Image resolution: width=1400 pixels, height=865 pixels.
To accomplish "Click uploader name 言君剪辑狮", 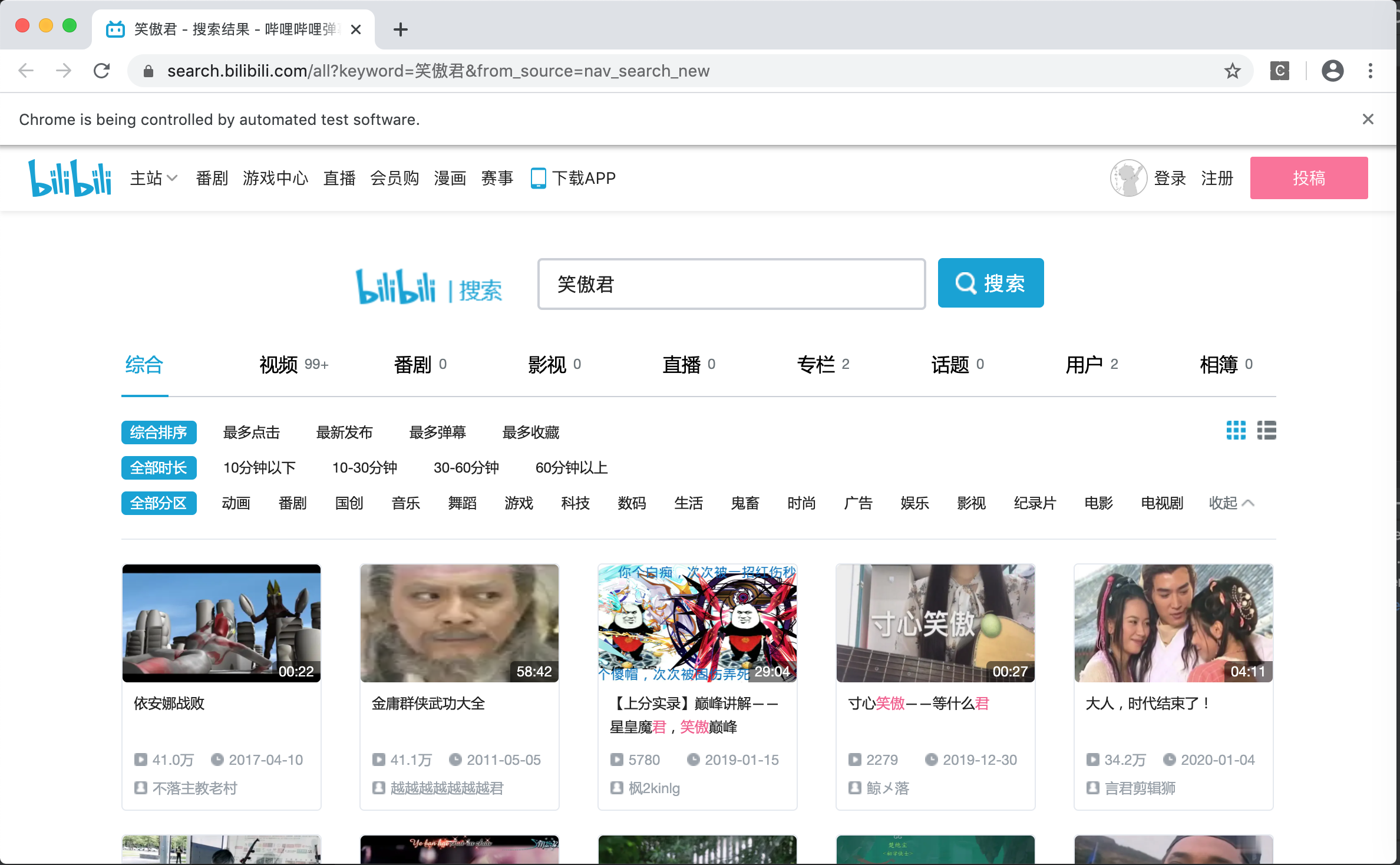I will pyautogui.click(x=1140, y=788).
